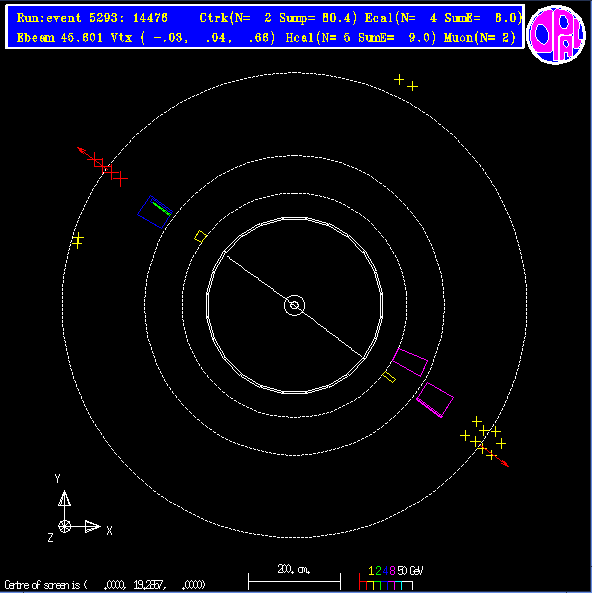This screenshot has height=593, width=592.
Task: Click the Ebeam 45.601 header value
Action: click(59, 38)
